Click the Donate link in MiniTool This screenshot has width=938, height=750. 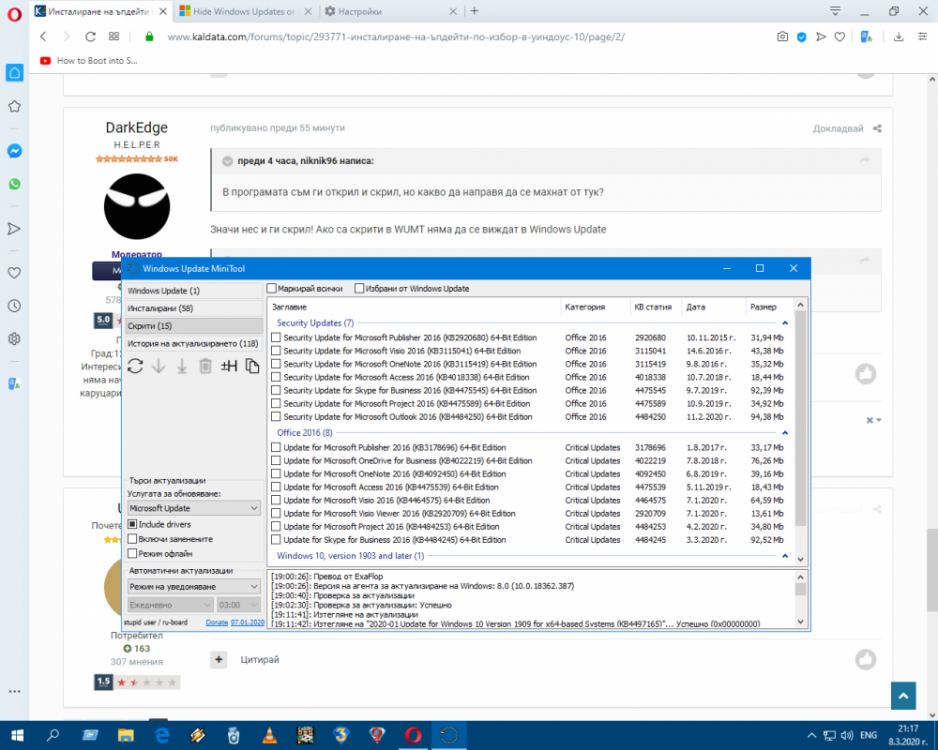click(217, 623)
